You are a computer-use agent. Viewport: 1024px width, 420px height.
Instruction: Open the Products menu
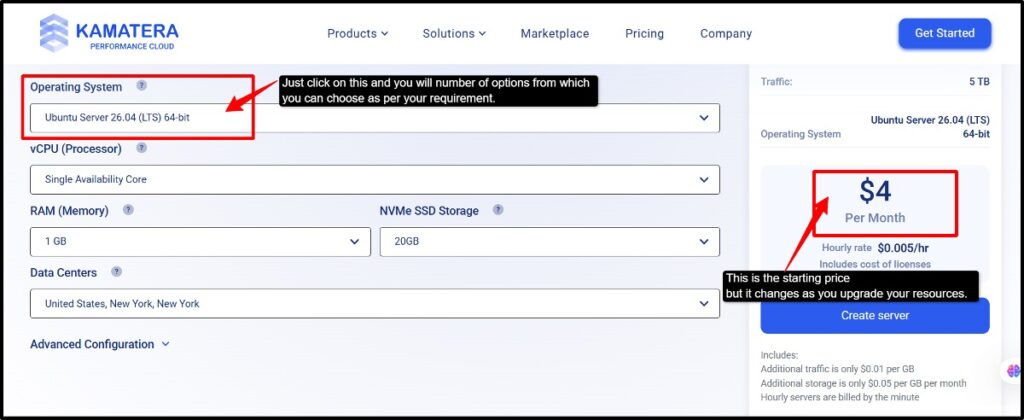pos(358,33)
